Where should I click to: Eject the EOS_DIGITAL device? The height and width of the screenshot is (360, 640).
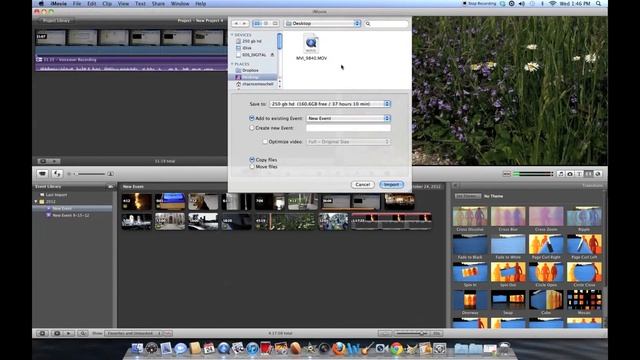(x=272, y=55)
